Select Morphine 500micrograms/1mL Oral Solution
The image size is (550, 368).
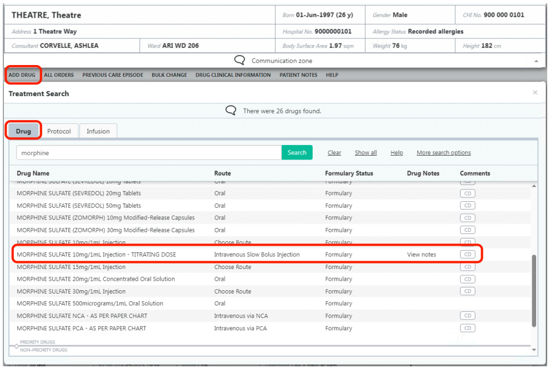click(270, 303)
